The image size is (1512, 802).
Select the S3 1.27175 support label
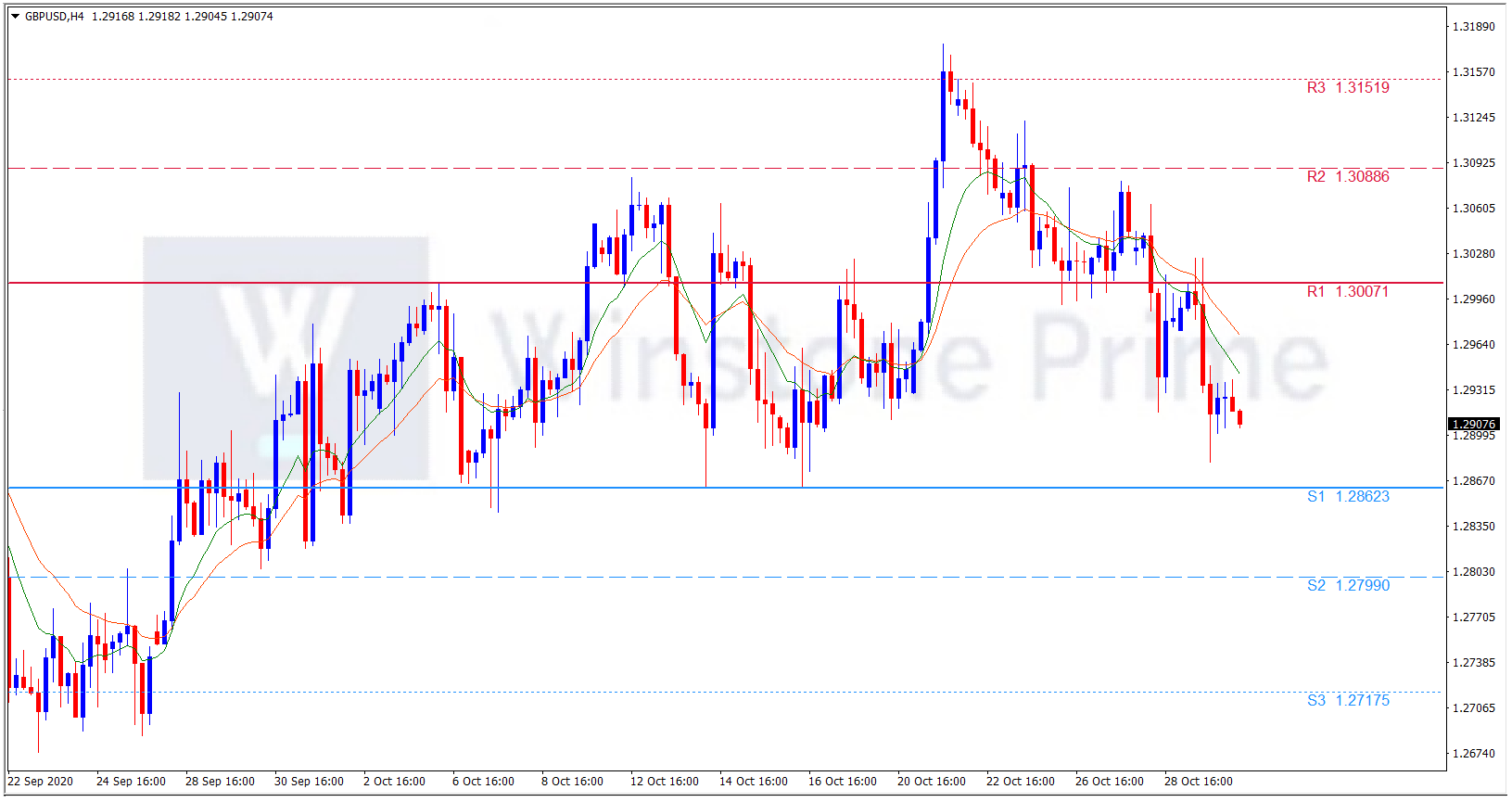[1348, 701]
